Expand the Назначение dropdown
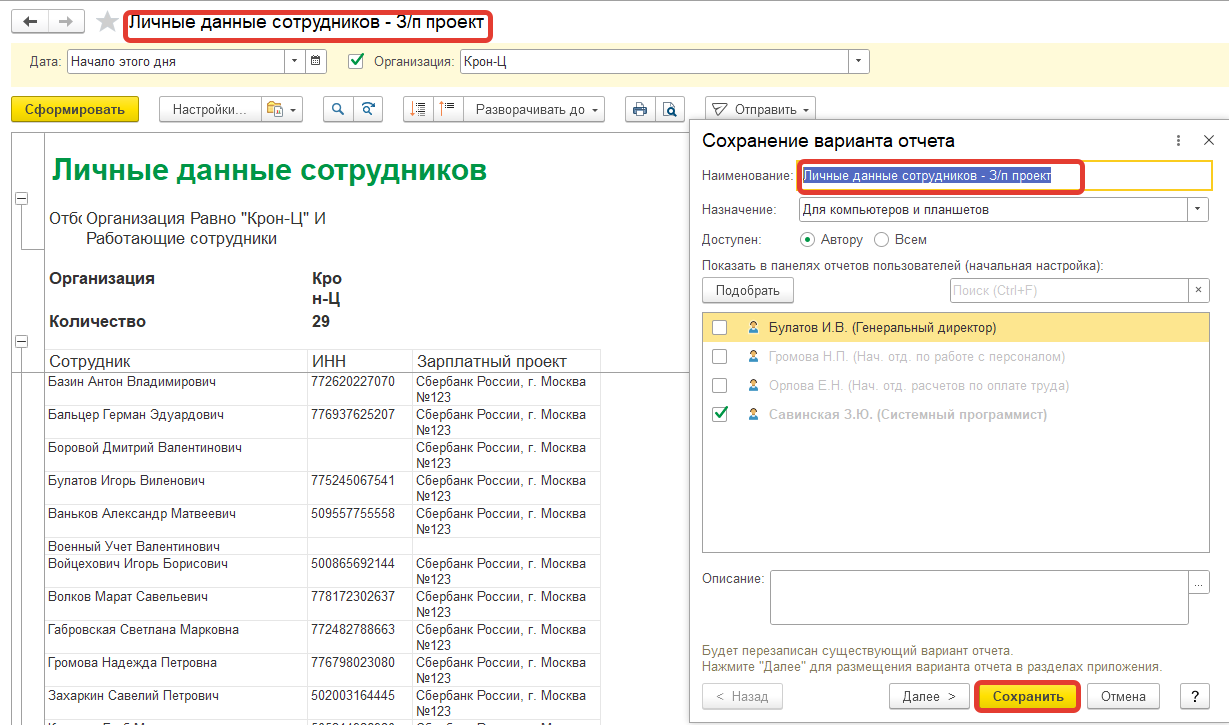 click(1198, 210)
